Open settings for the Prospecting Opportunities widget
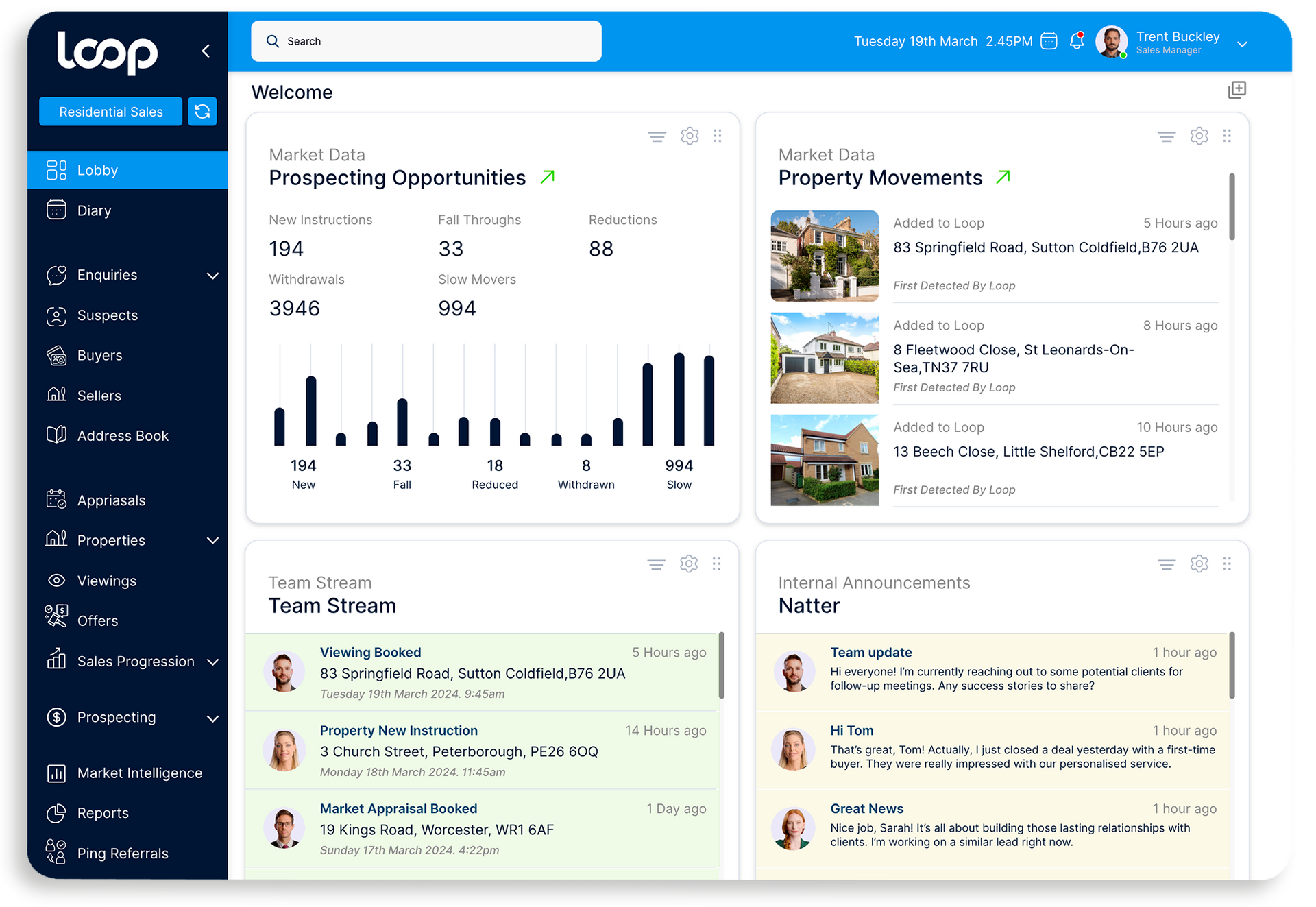 690,136
